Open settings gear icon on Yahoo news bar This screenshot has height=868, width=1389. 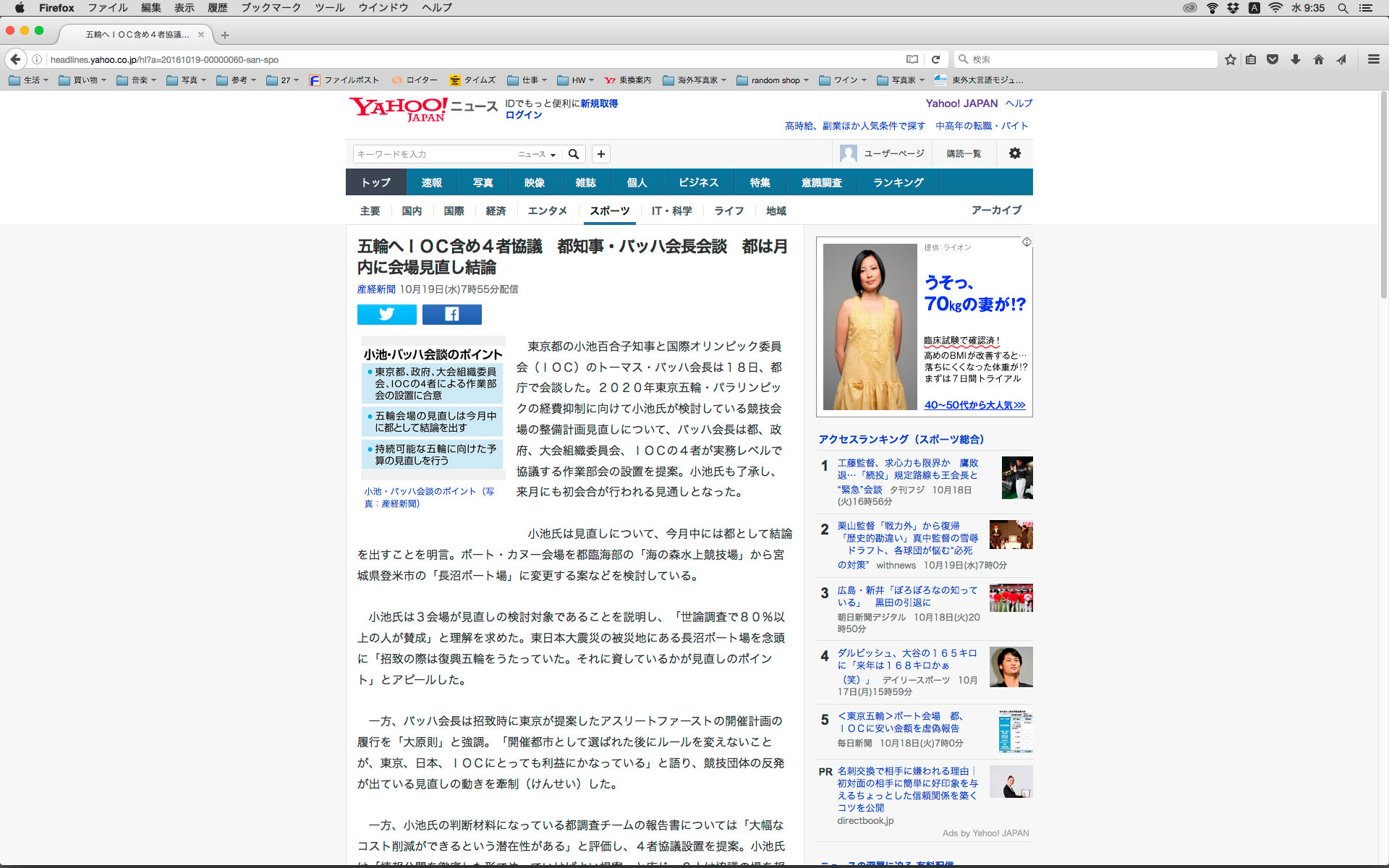[x=1014, y=153]
